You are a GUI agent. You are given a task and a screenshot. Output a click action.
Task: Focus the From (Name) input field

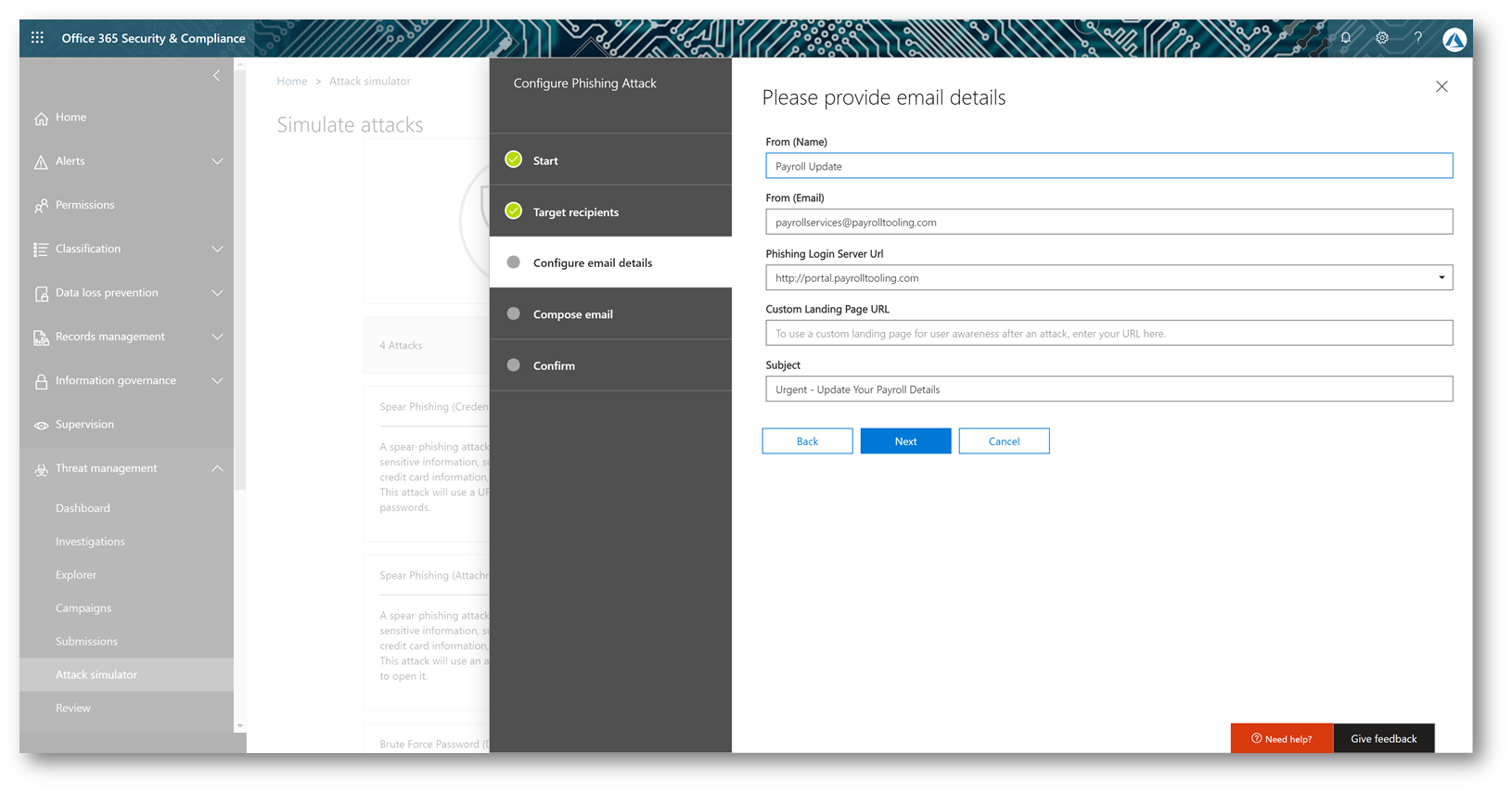click(x=1108, y=166)
